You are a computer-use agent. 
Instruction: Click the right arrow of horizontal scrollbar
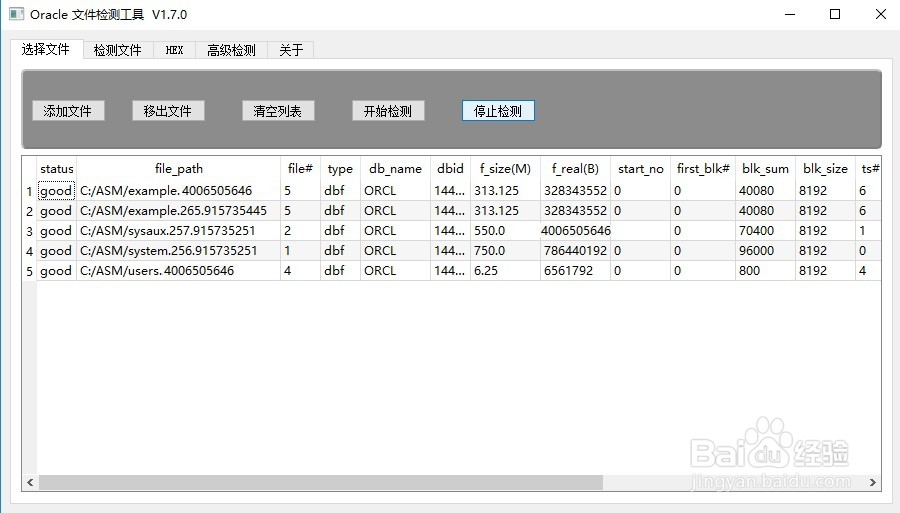pos(873,483)
